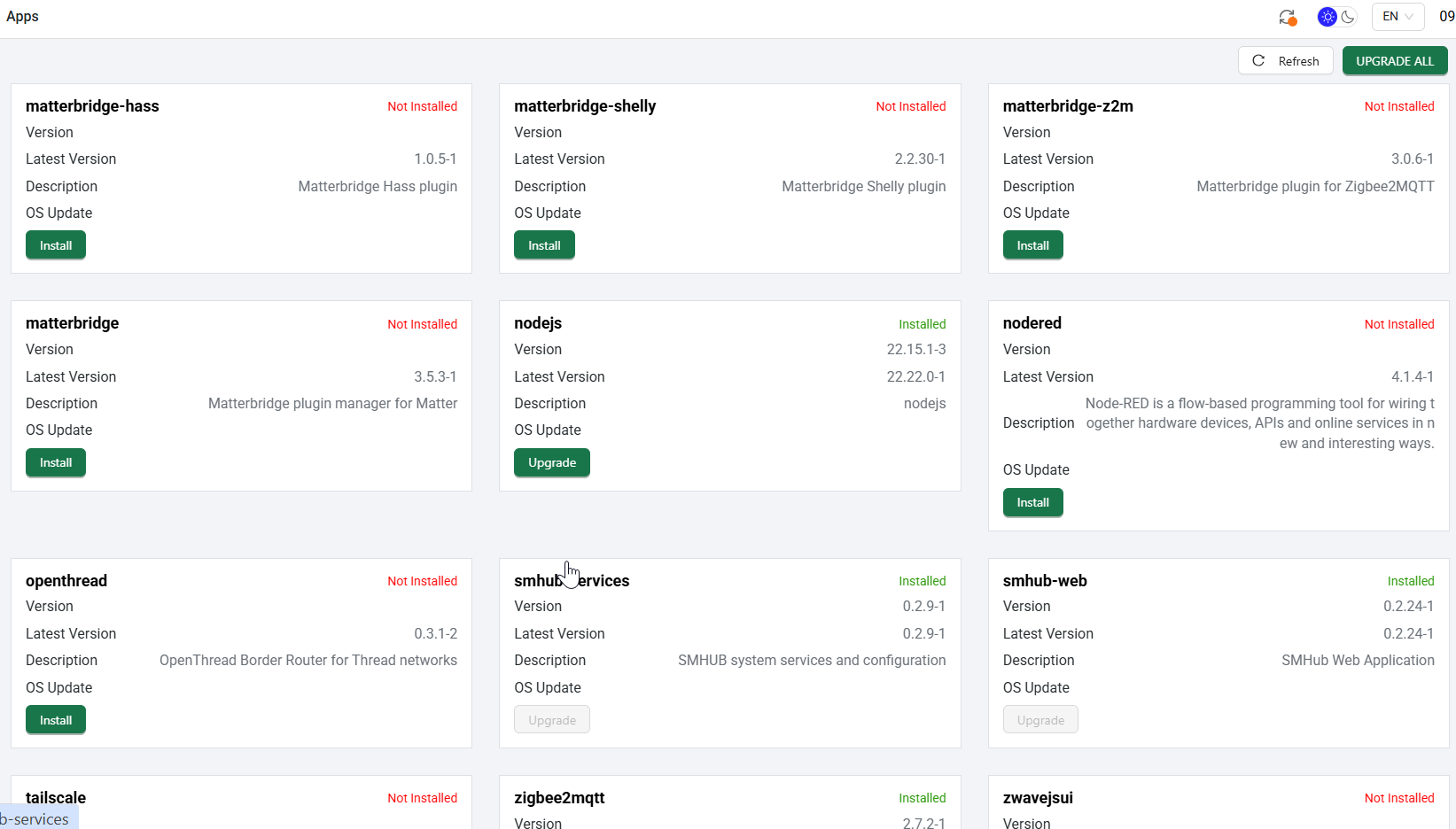
Task: Switch to dark mode moon icon
Action: click(1348, 17)
